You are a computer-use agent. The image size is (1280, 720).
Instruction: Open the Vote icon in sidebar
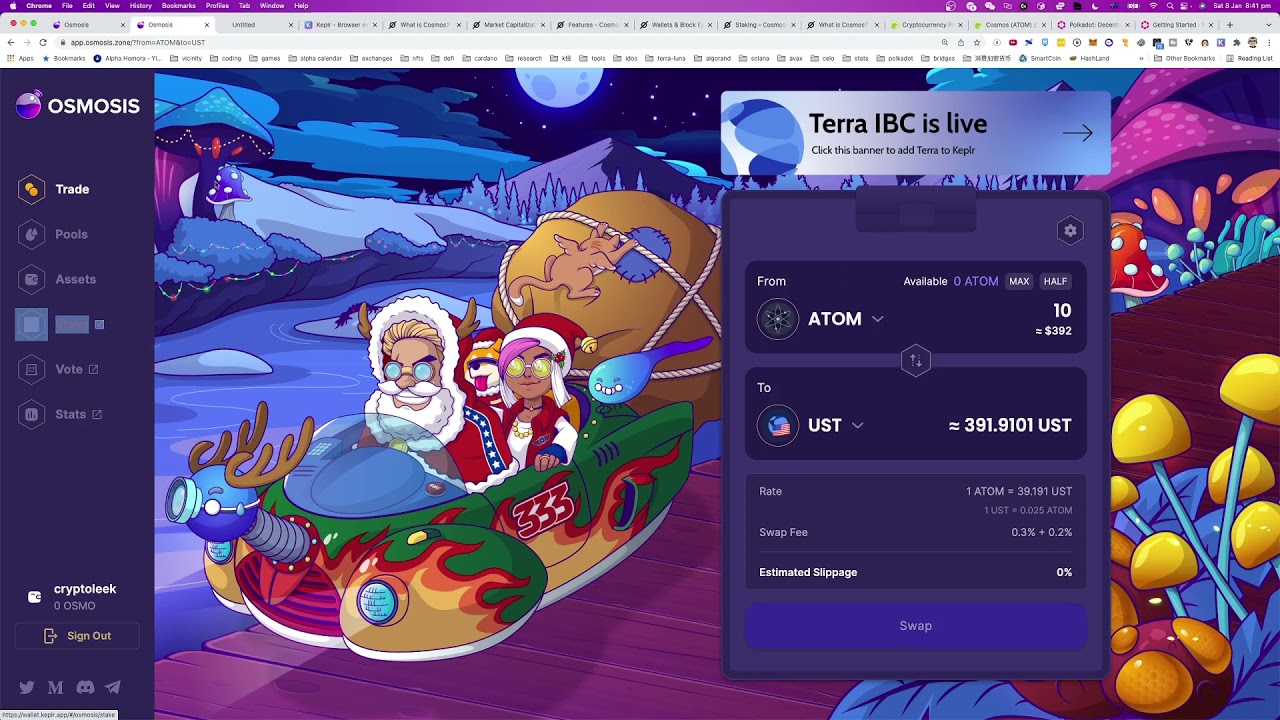pos(31,369)
